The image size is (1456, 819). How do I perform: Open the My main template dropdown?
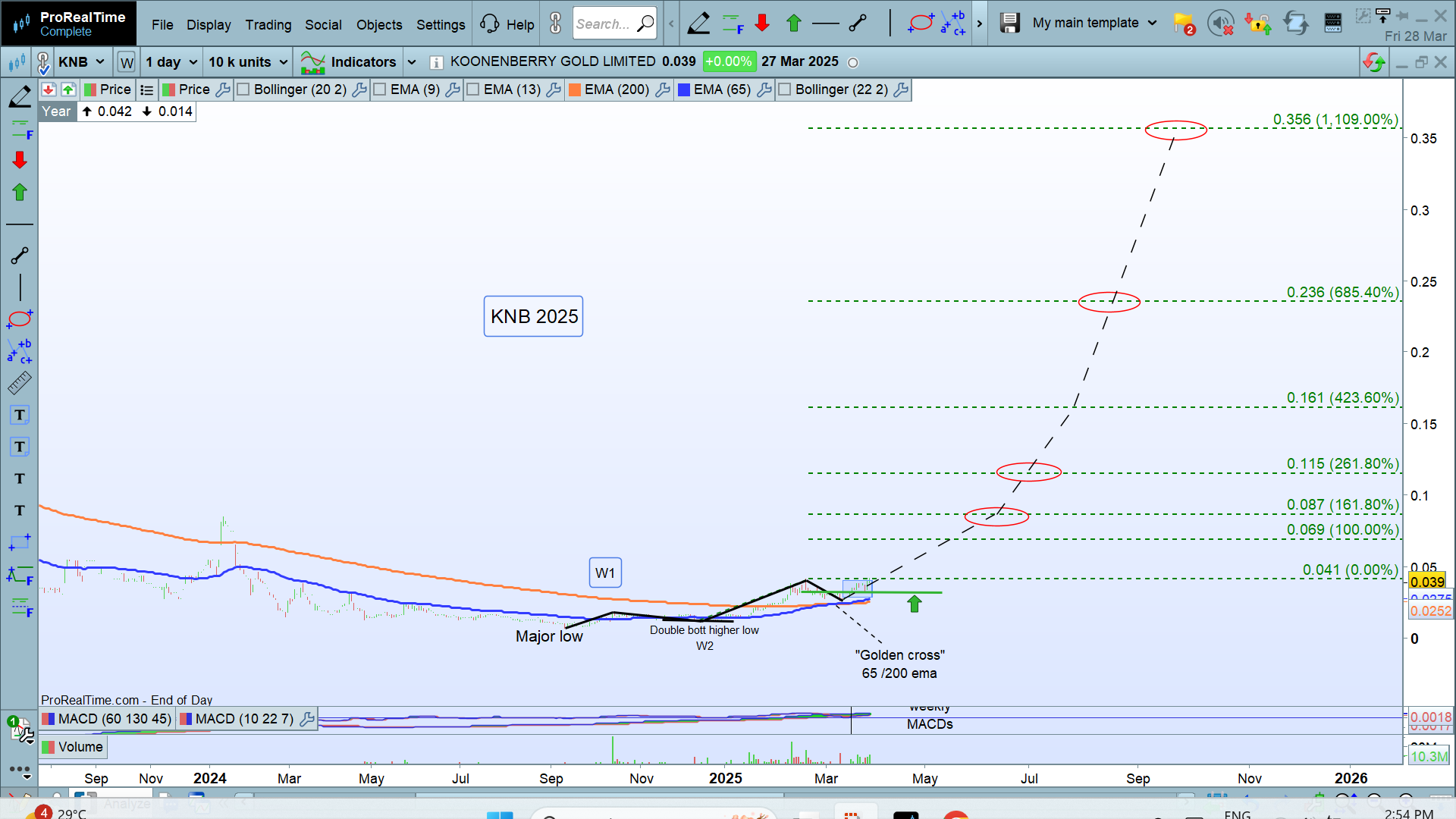(1094, 23)
